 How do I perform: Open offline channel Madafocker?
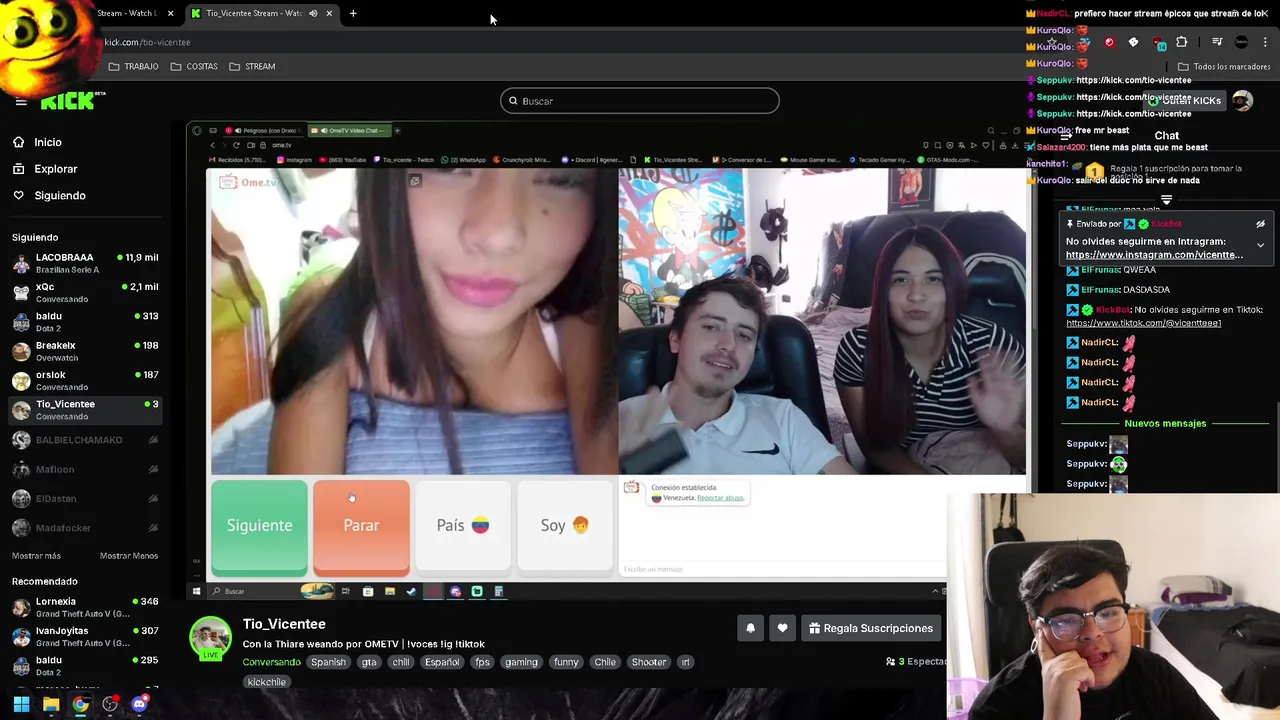(85, 528)
